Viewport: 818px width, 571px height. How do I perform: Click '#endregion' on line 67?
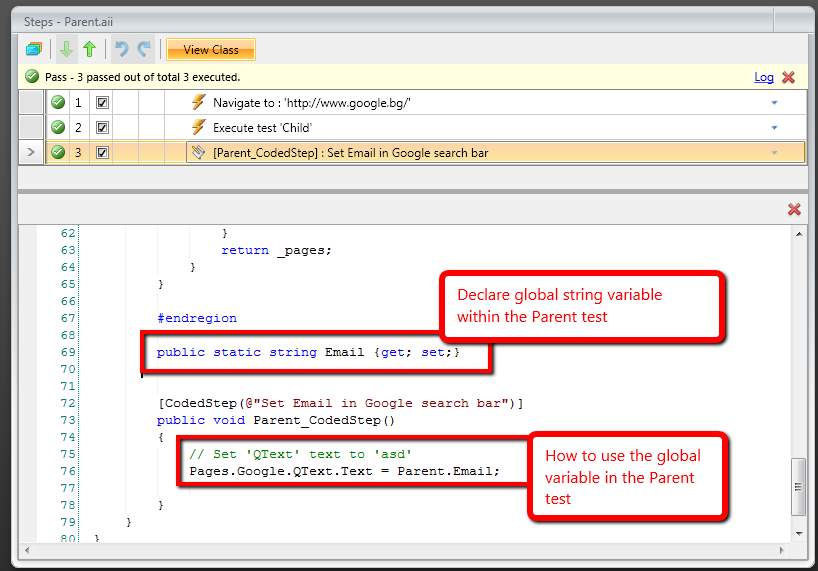click(x=197, y=318)
